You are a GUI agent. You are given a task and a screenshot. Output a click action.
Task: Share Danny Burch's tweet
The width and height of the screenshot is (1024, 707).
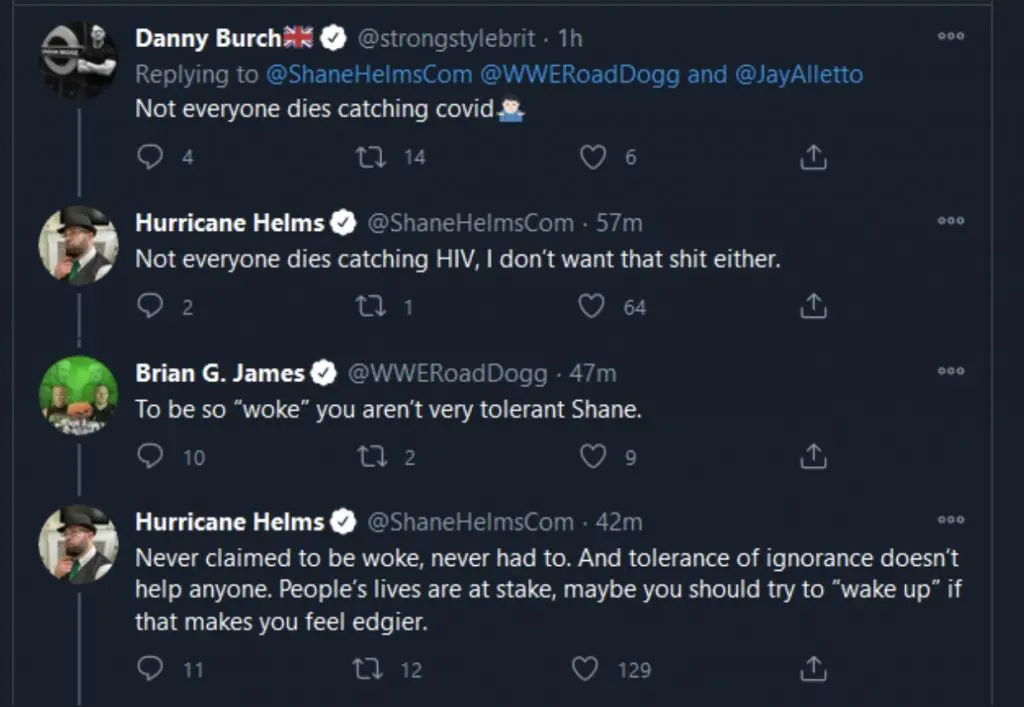(x=814, y=157)
